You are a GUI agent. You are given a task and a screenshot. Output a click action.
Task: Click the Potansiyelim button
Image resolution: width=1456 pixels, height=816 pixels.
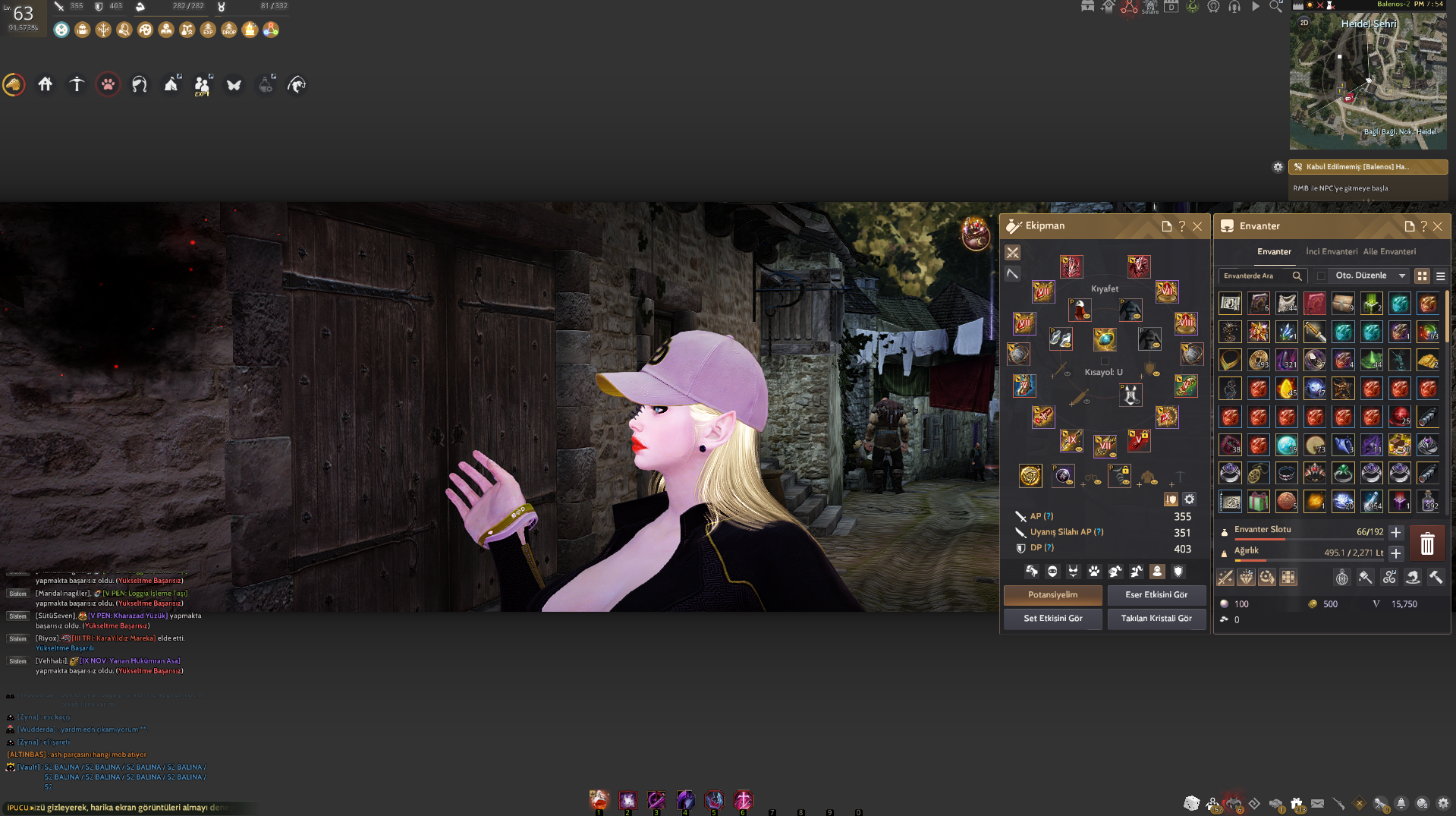pyautogui.click(x=1053, y=595)
